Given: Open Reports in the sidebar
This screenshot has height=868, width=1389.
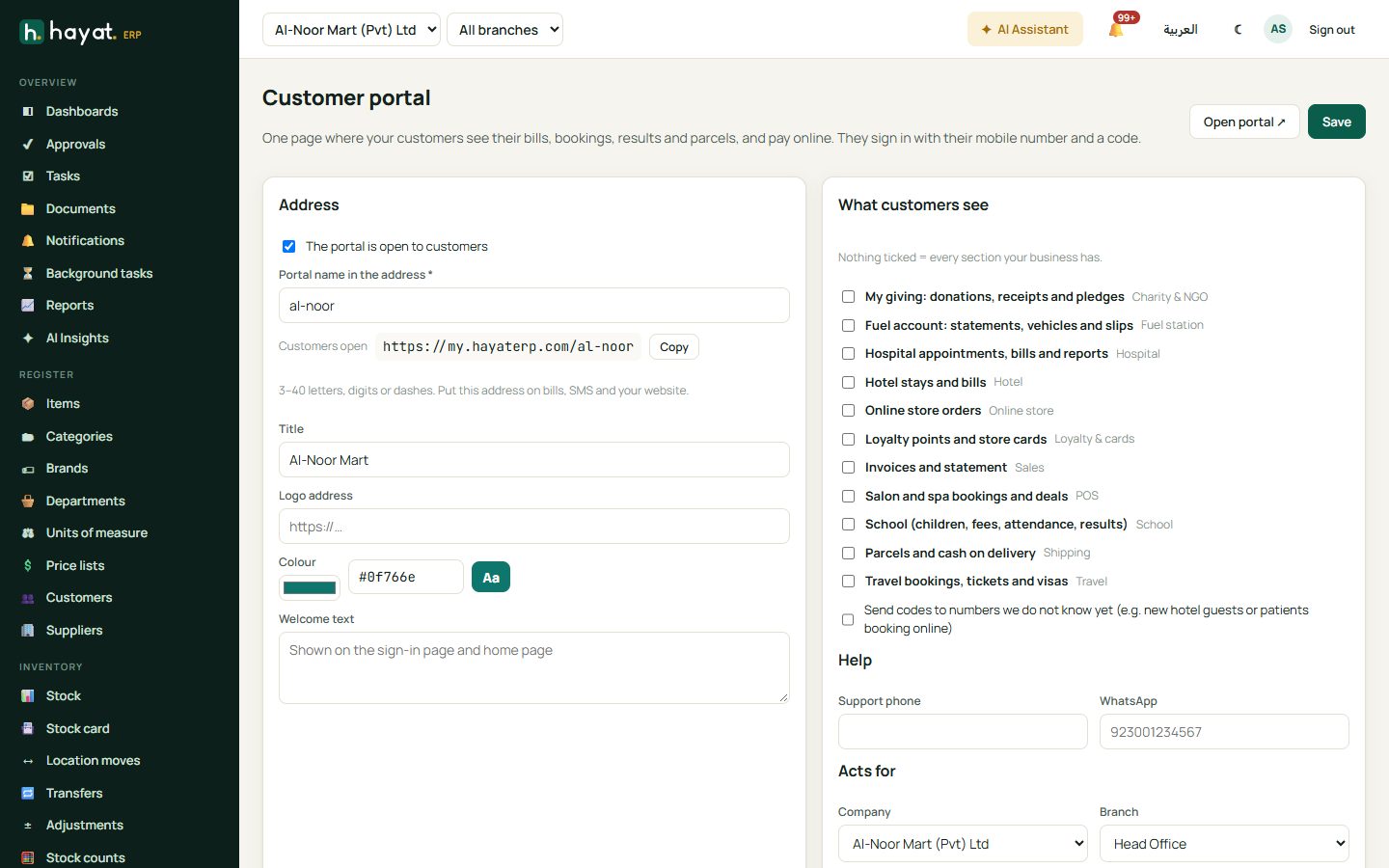Looking at the screenshot, I should click(69, 305).
